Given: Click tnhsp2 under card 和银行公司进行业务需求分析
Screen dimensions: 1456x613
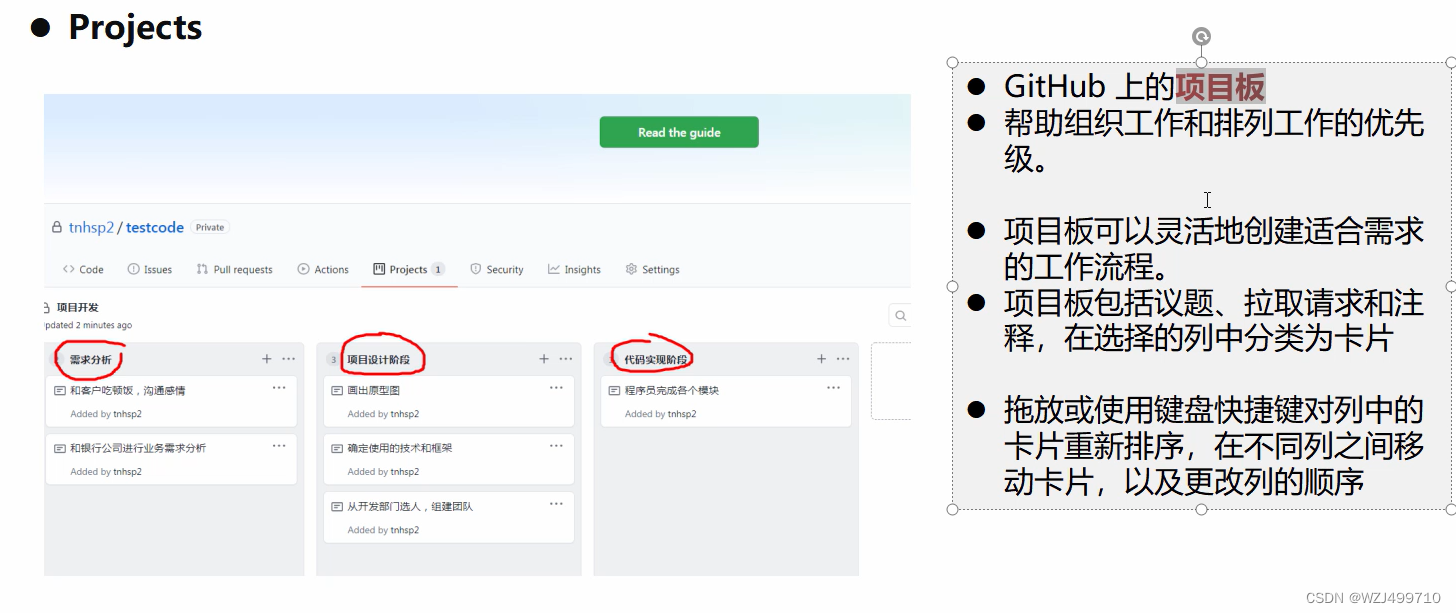Looking at the screenshot, I should (x=127, y=472).
